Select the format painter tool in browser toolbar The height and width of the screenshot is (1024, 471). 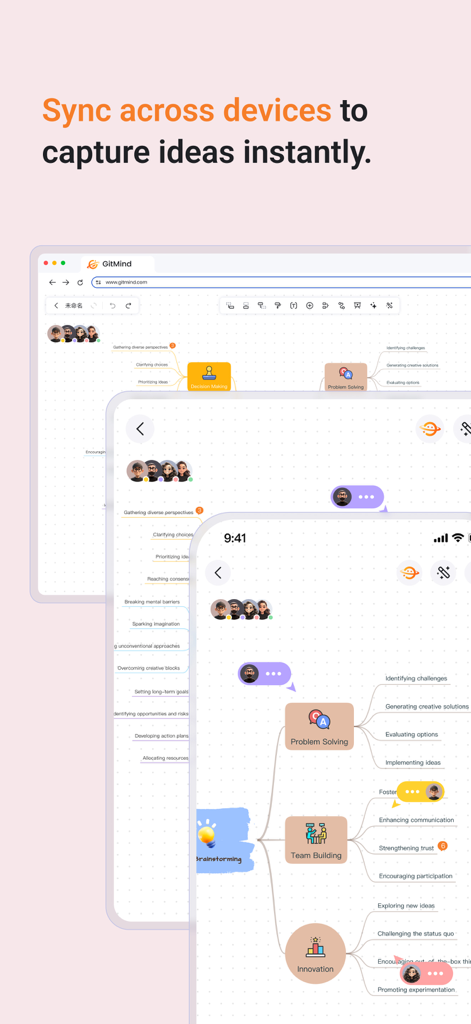(x=278, y=305)
